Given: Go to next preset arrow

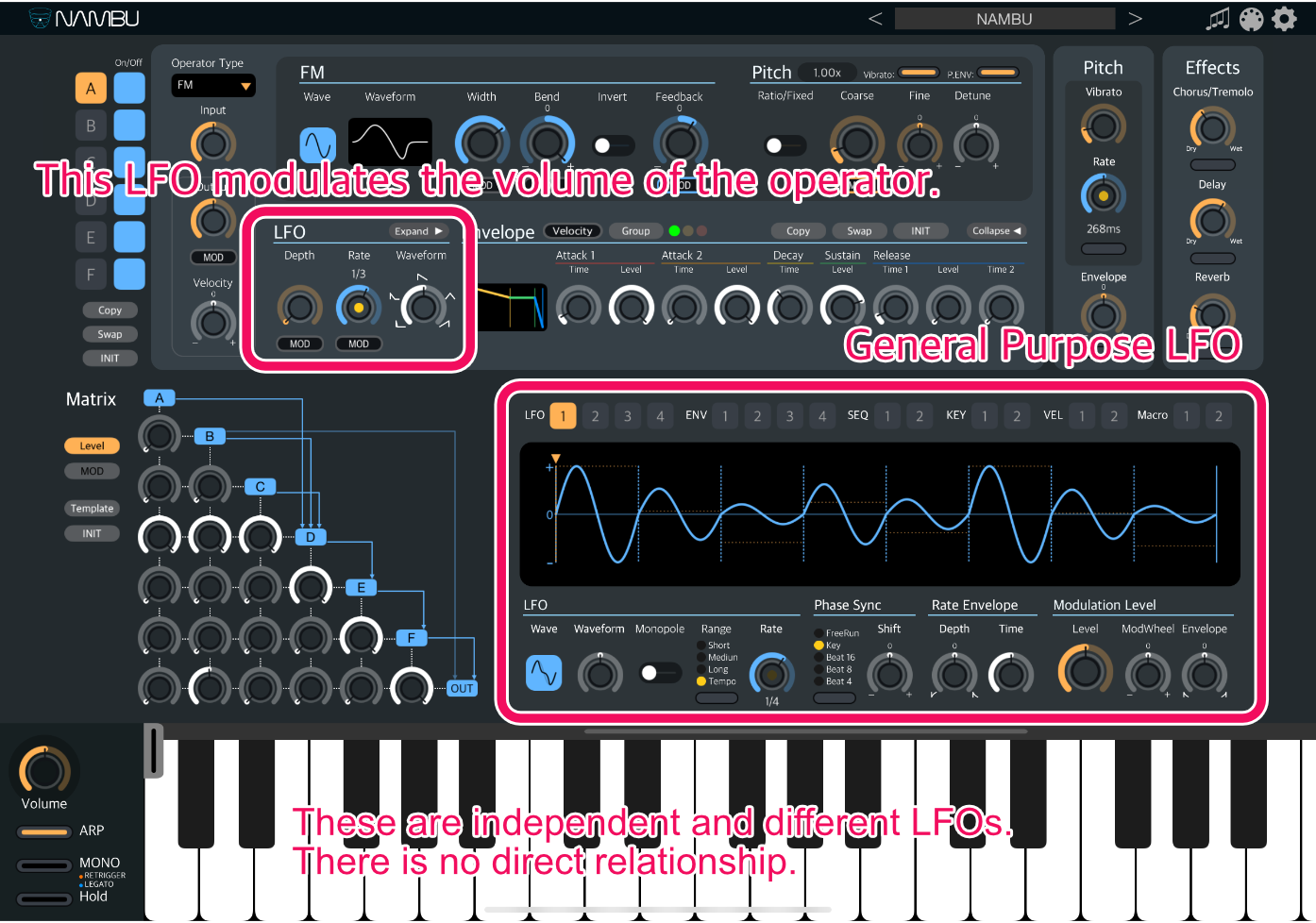Looking at the screenshot, I should click(x=1135, y=19).
